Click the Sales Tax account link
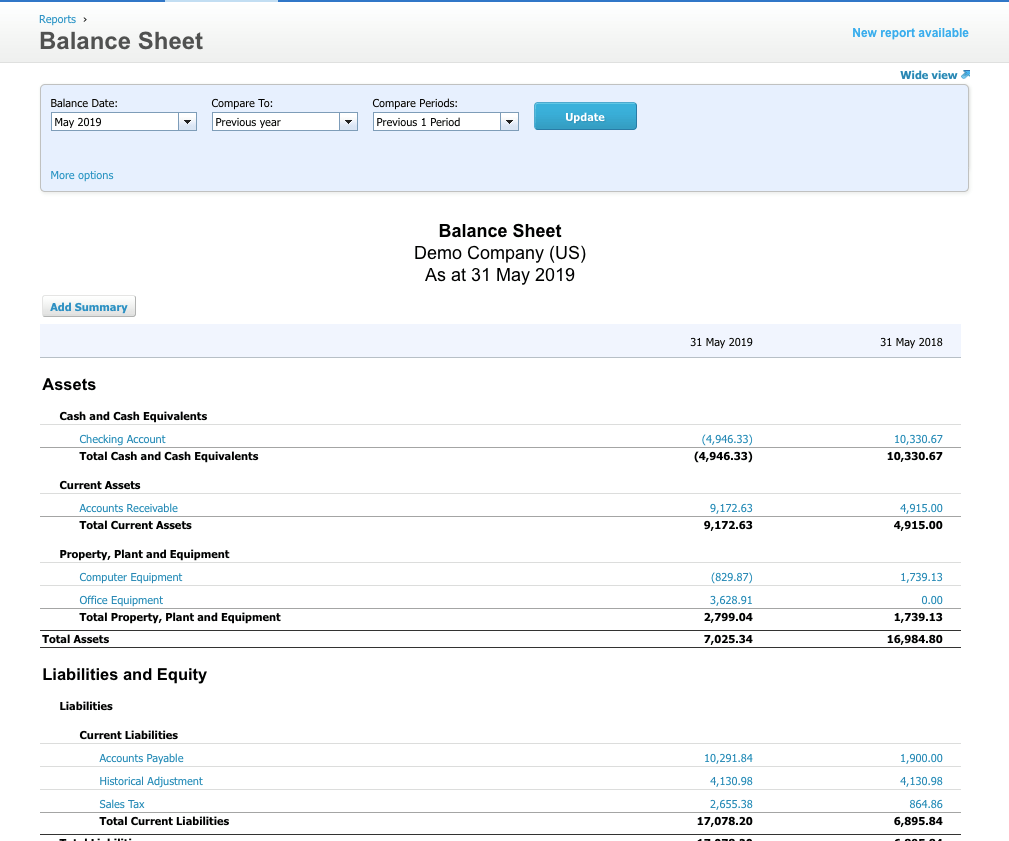Screen dimensions: 1009x841 (121, 804)
